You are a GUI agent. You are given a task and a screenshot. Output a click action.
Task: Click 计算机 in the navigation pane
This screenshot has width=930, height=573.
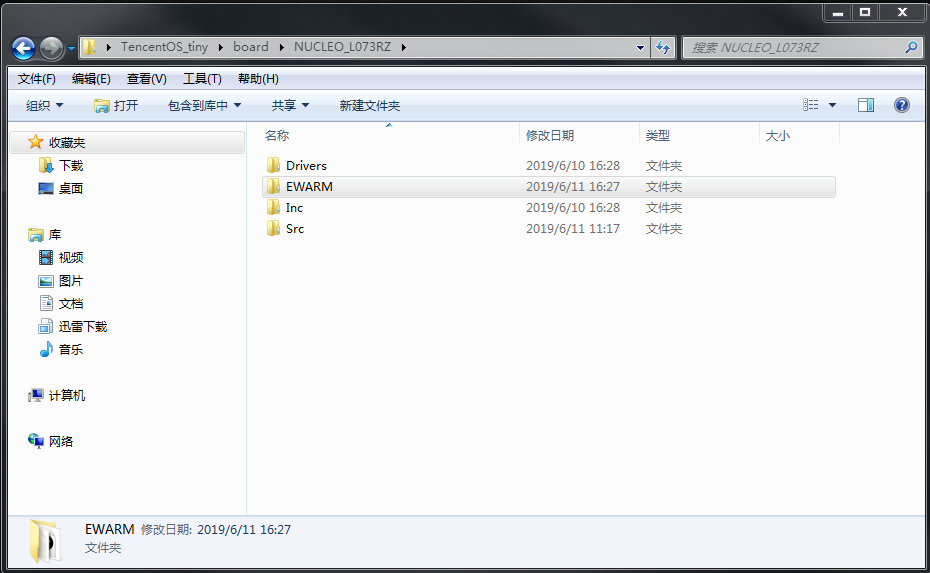coord(66,395)
